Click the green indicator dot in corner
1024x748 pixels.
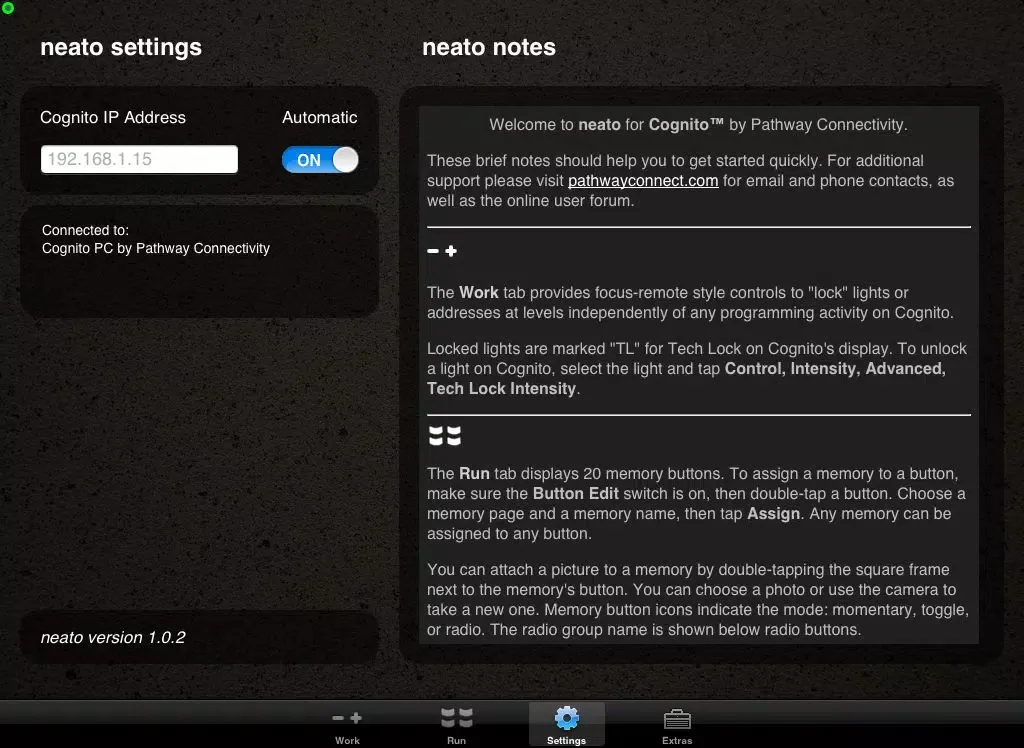8,8
